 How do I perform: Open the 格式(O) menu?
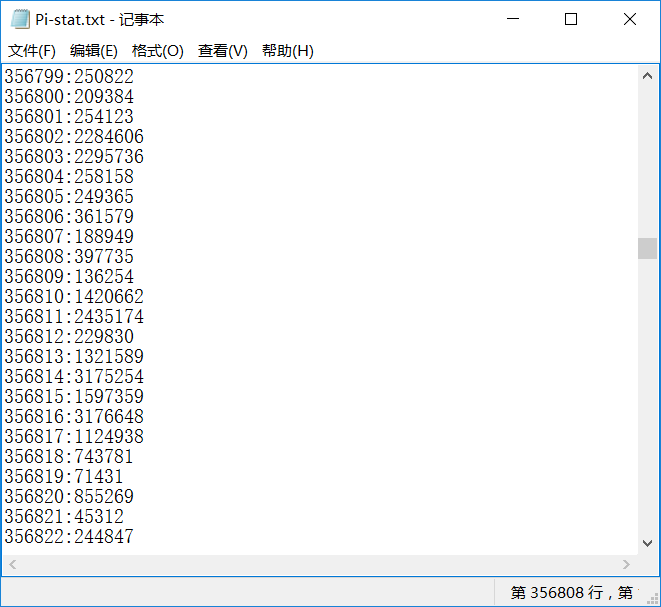point(158,51)
